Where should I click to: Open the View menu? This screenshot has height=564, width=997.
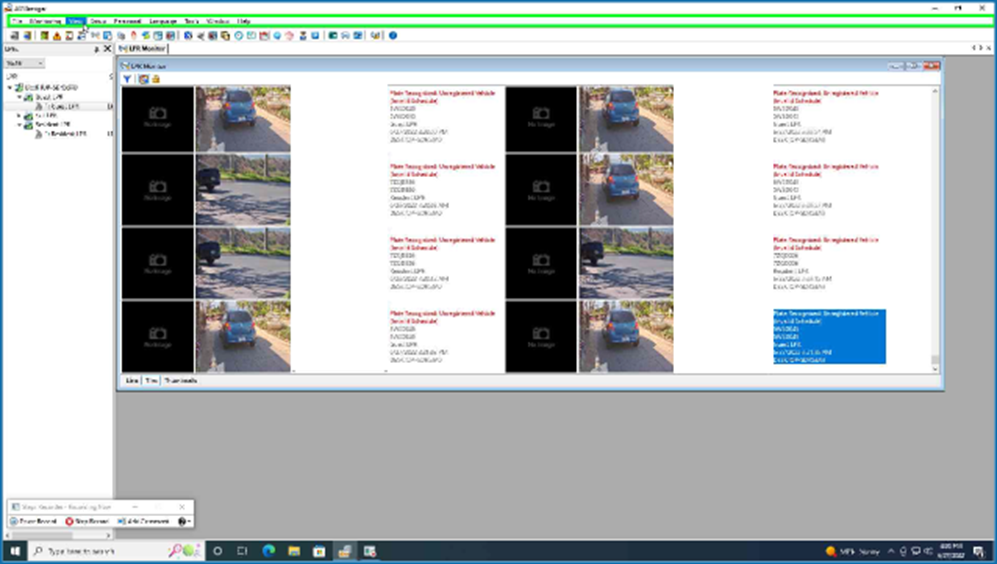(x=75, y=20)
